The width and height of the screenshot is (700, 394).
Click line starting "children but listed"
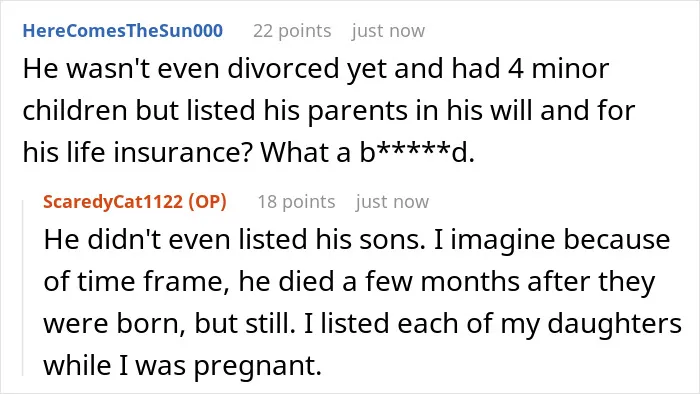pos(329,111)
